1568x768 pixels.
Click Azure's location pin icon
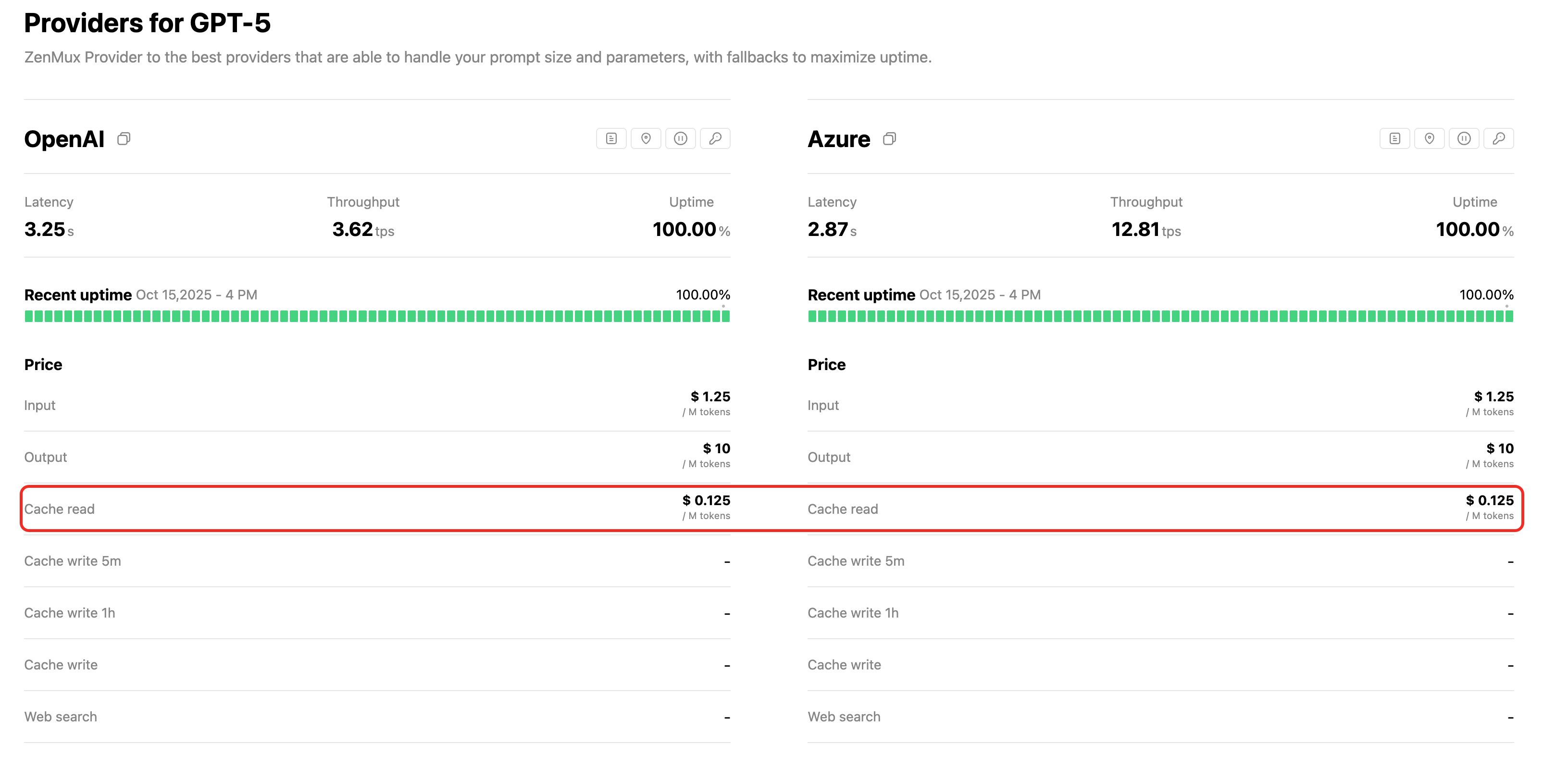pyautogui.click(x=1429, y=139)
